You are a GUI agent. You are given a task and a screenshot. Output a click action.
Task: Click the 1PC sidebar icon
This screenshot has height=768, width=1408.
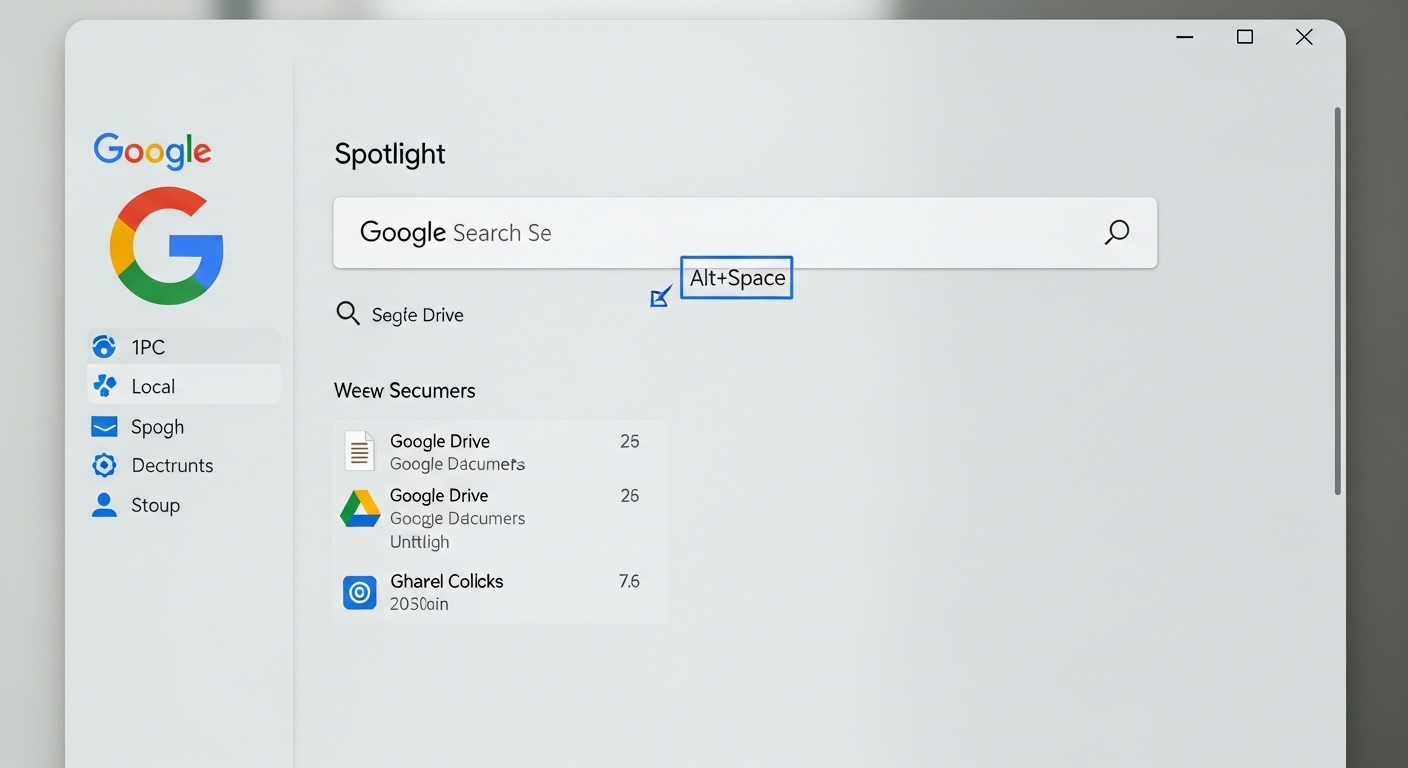point(104,347)
